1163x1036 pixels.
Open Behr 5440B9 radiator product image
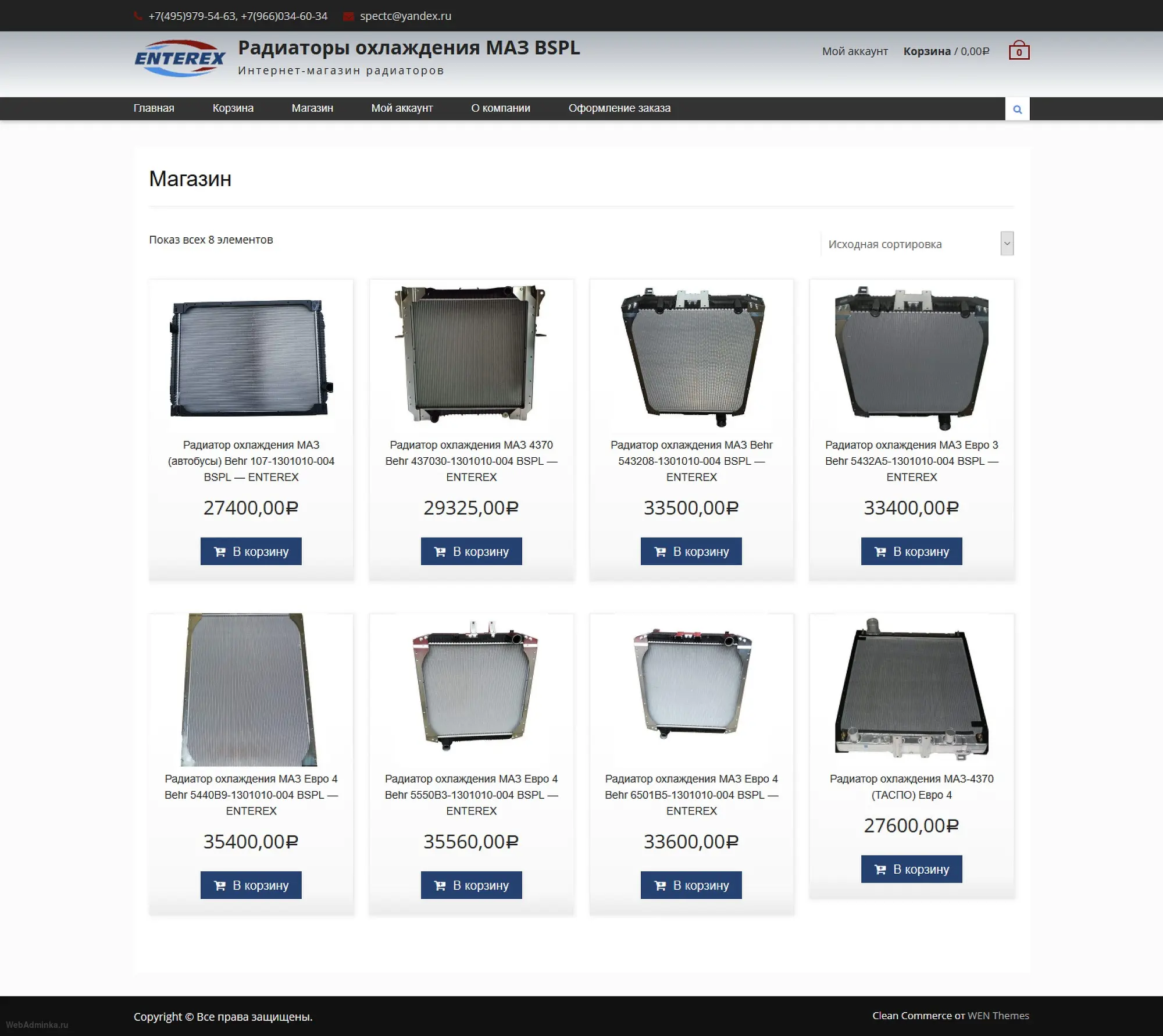click(251, 689)
